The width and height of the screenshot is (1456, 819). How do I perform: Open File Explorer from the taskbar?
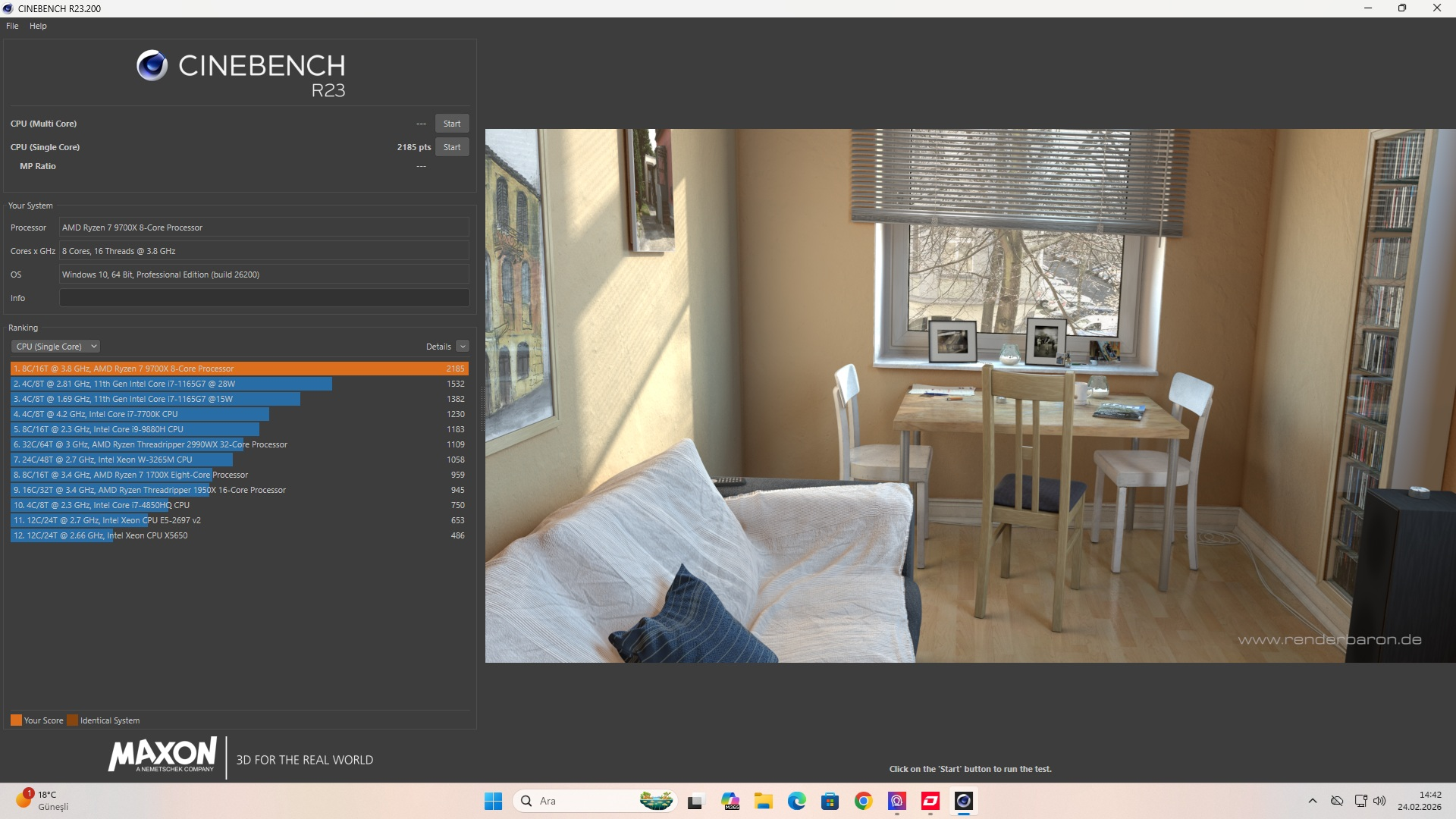(x=763, y=801)
